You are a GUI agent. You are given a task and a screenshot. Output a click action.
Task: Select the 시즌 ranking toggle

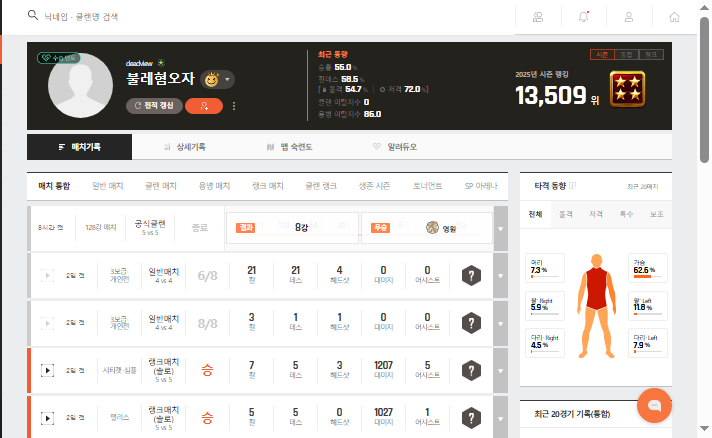pyautogui.click(x=602, y=53)
